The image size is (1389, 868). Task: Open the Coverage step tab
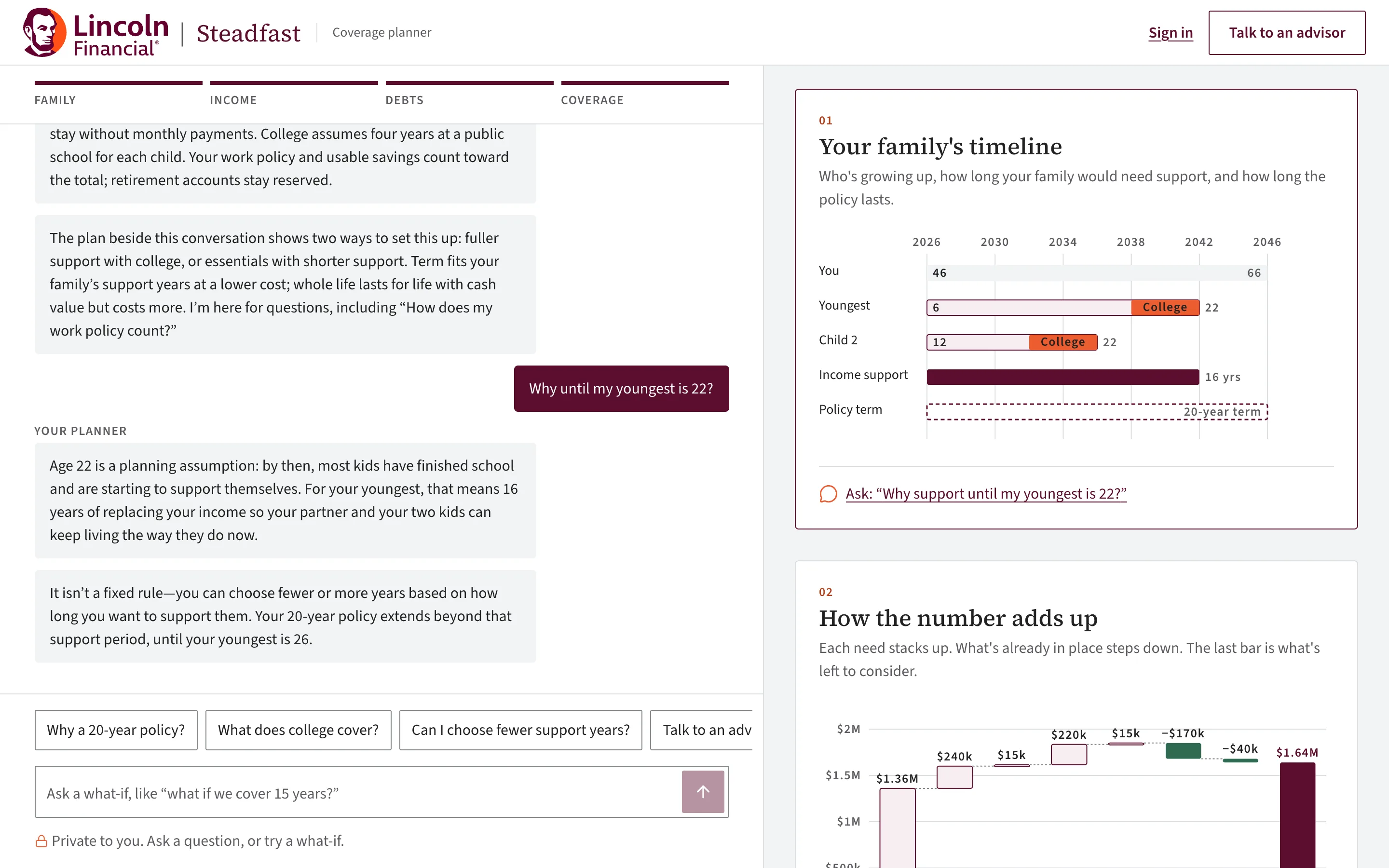645,94
